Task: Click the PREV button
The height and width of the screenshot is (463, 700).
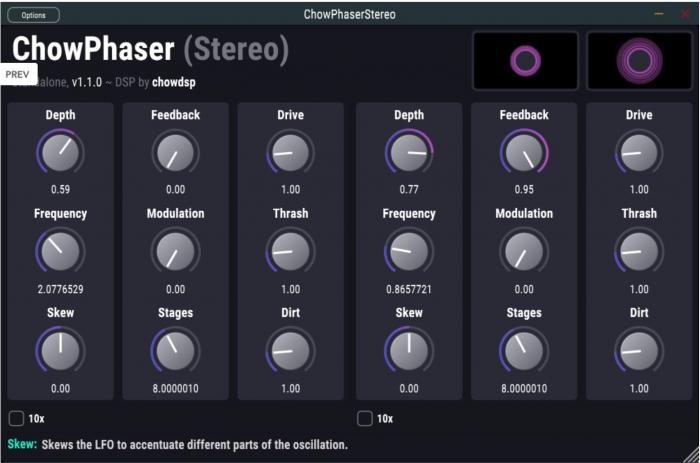Action: click(18, 74)
